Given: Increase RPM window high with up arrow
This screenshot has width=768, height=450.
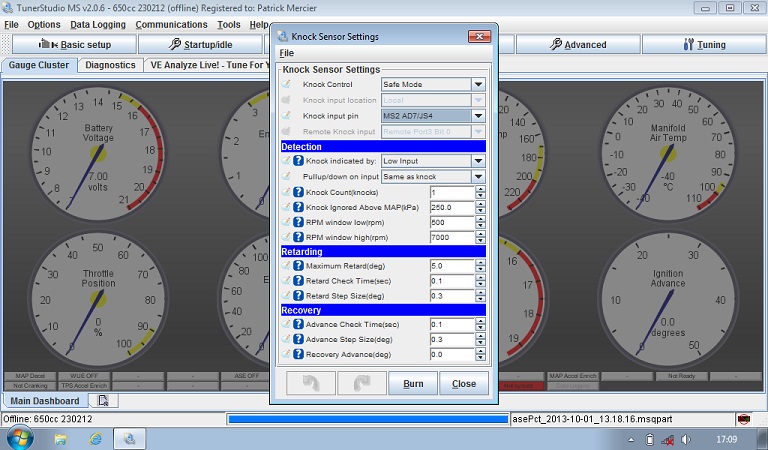Looking at the screenshot, I should (480, 233).
